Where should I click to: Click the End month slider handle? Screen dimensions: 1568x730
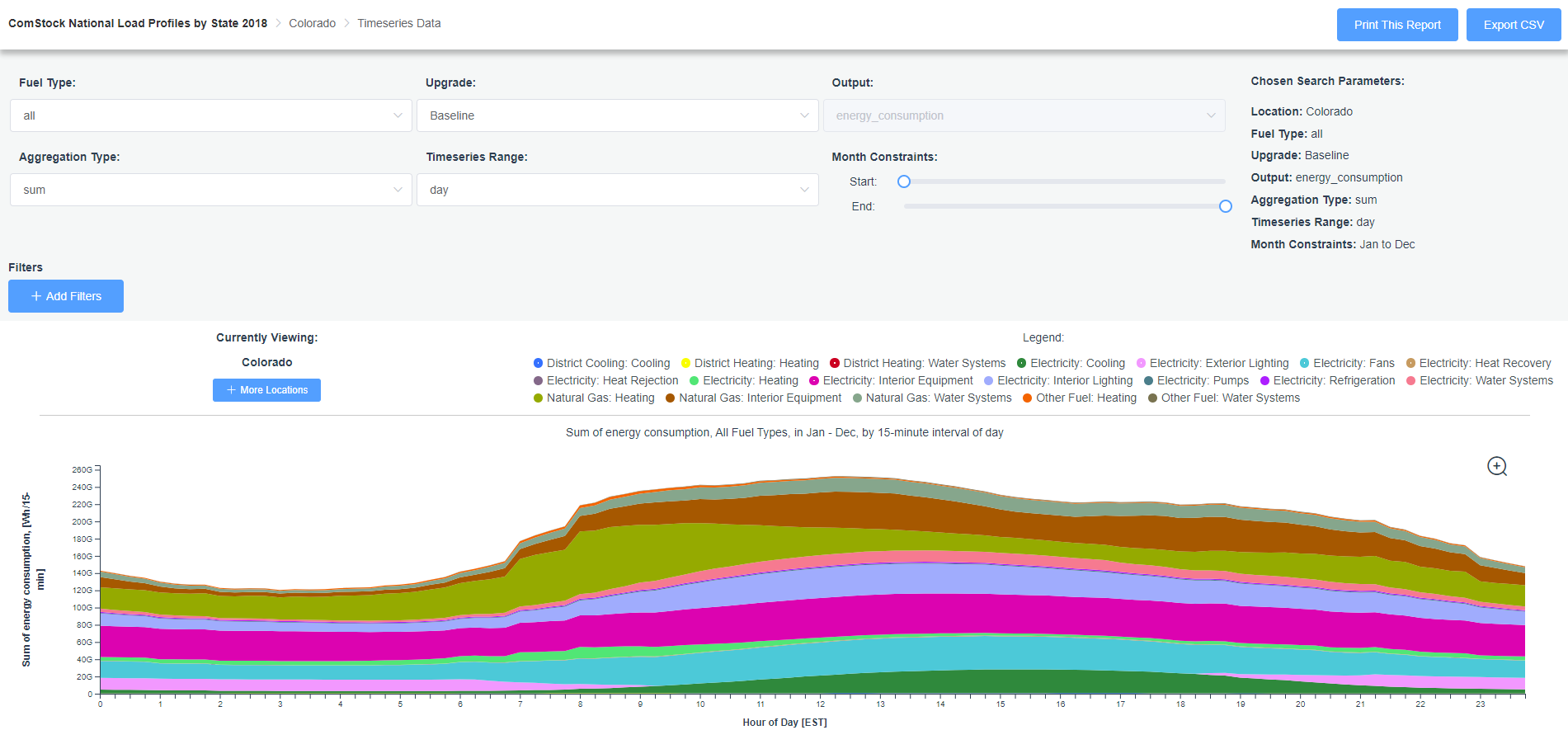(1225, 206)
